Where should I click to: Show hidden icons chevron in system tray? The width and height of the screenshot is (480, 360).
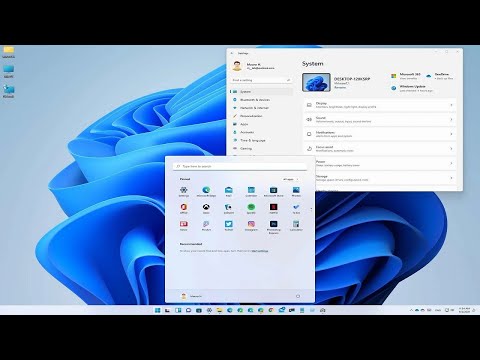click(411, 310)
